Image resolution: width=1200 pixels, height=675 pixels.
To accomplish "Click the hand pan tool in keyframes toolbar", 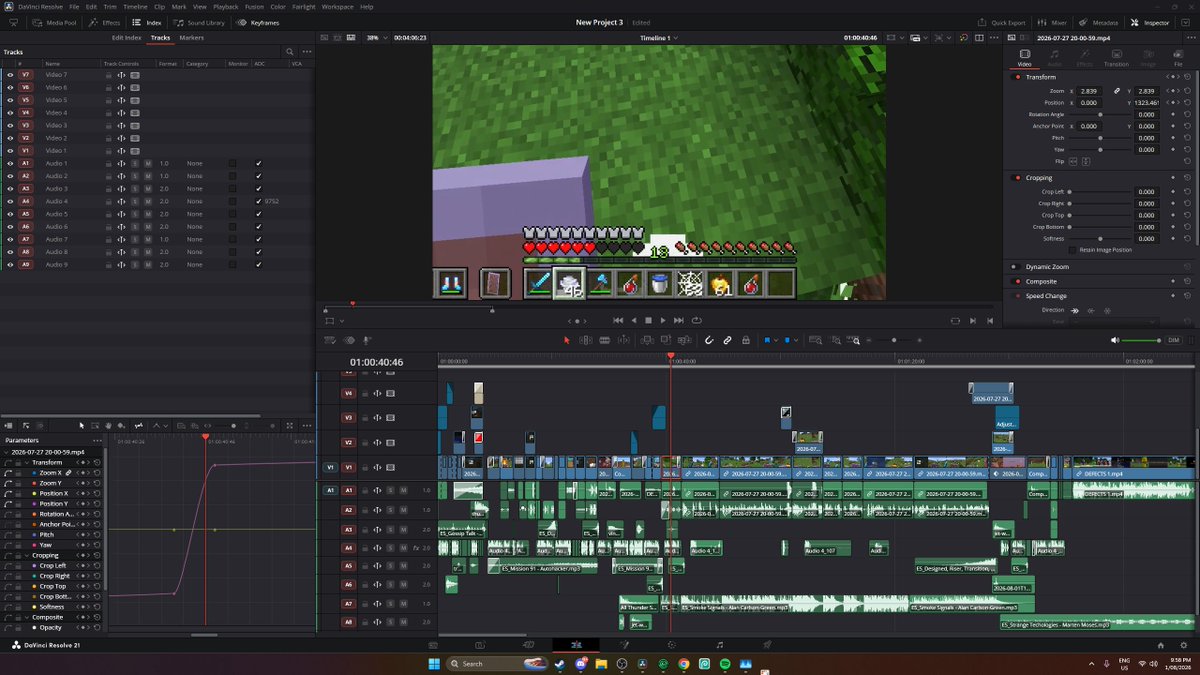I will click(108, 425).
